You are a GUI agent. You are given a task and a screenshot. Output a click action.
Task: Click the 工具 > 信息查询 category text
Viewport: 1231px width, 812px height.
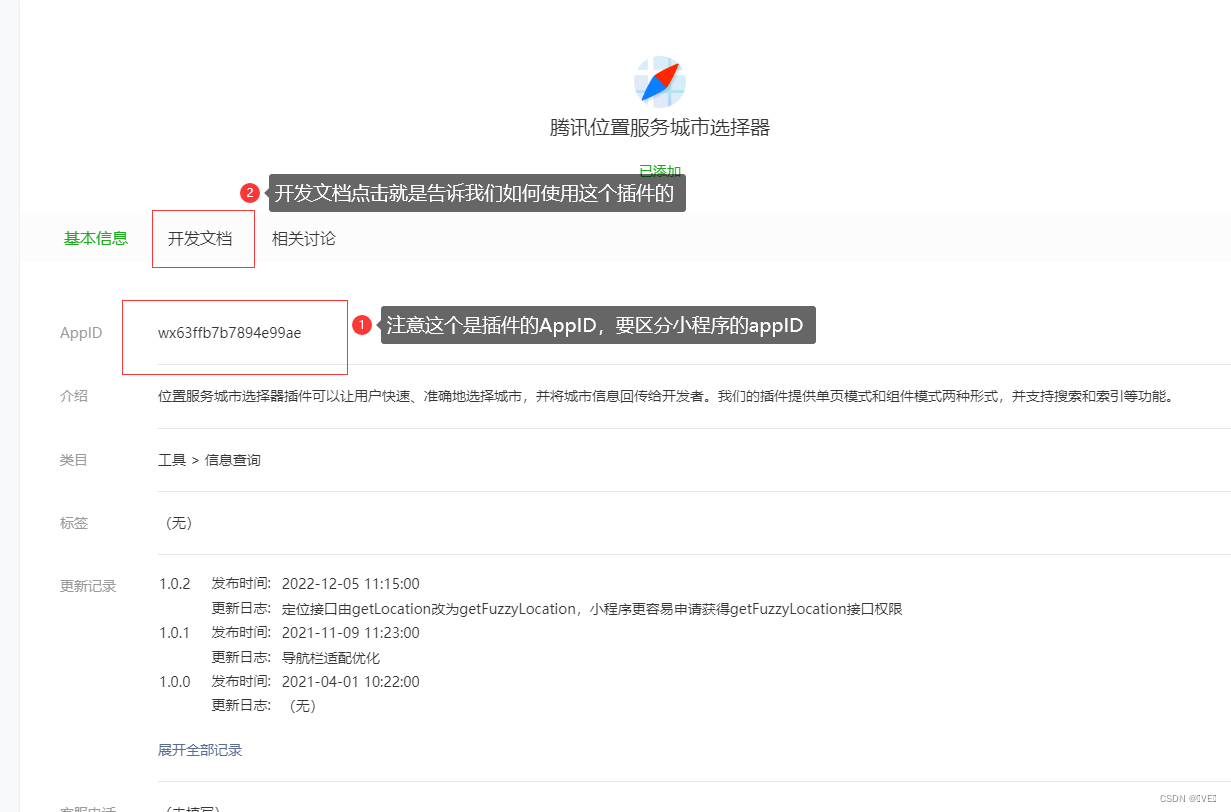[x=209, y=460]
